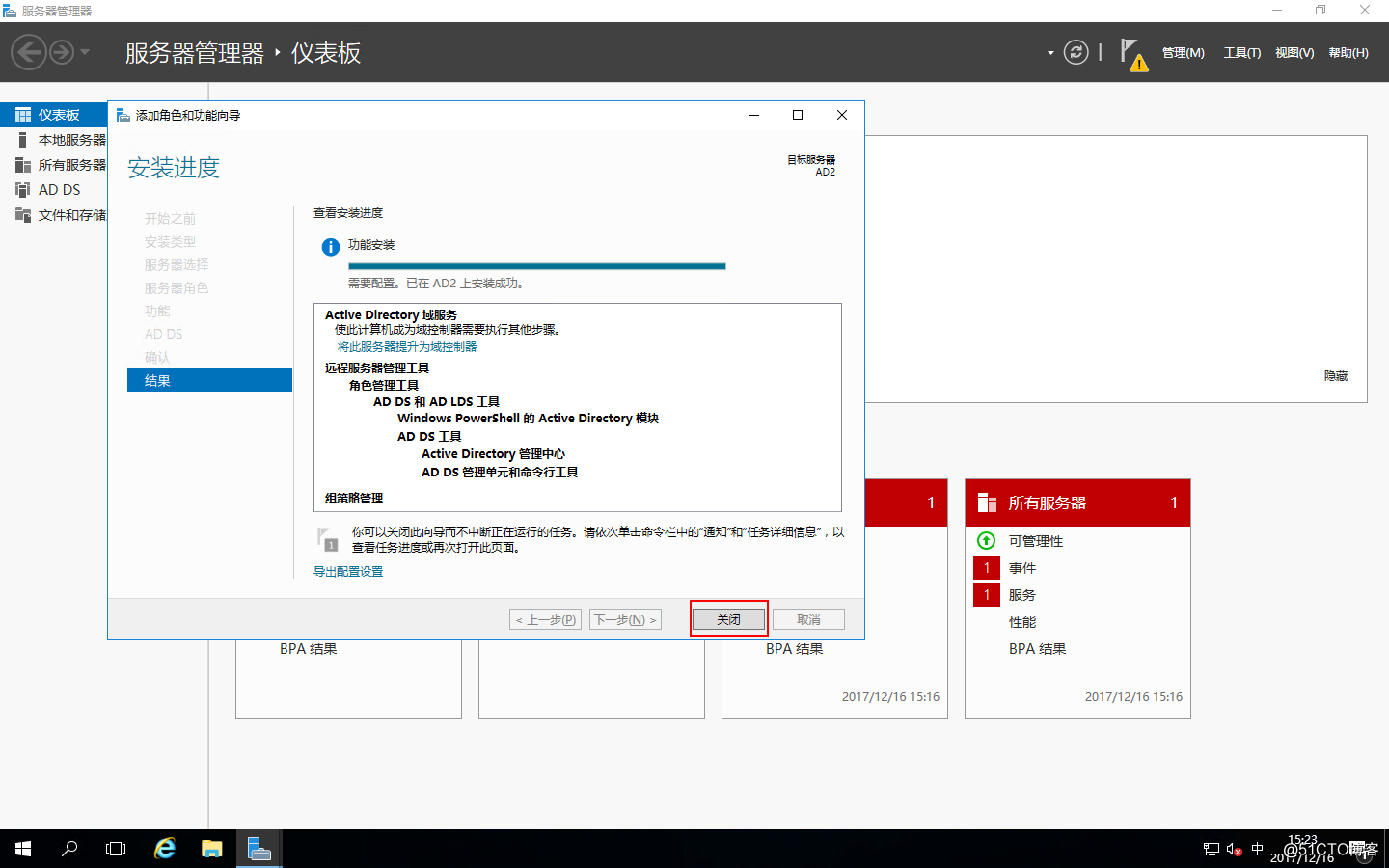Click the red badge beside 事件
The height and width of the screenshot is (868, 1389).
tap(987, 568)
